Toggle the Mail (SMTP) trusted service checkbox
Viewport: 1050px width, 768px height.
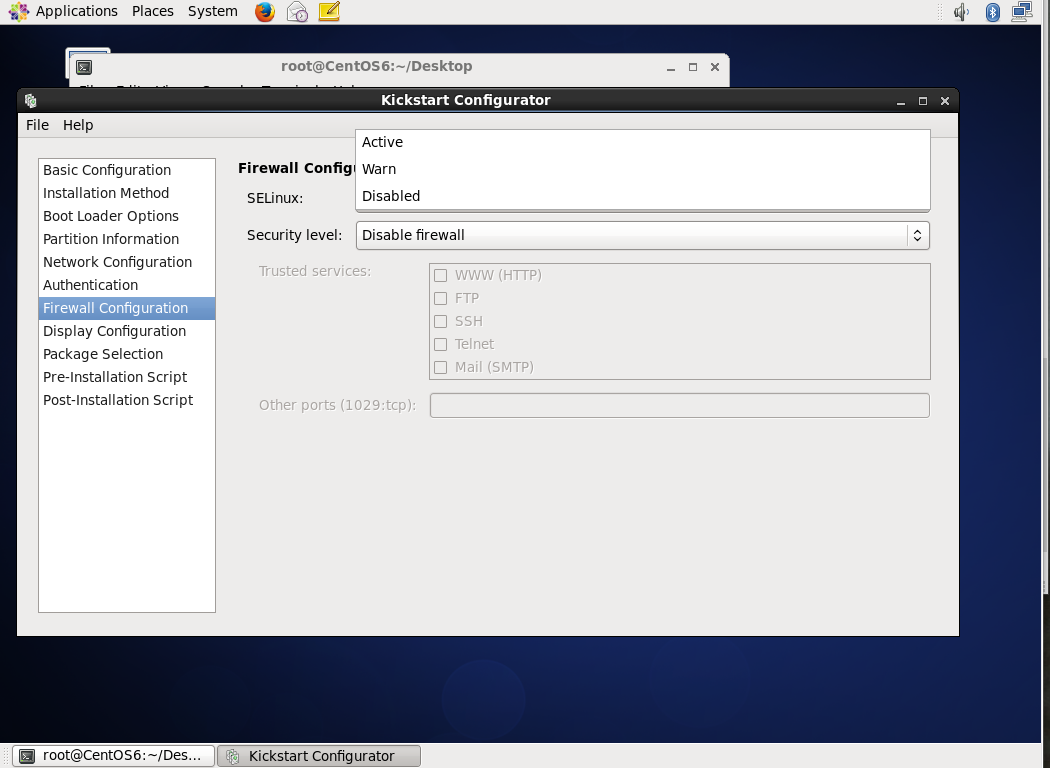tap(441, 367)
